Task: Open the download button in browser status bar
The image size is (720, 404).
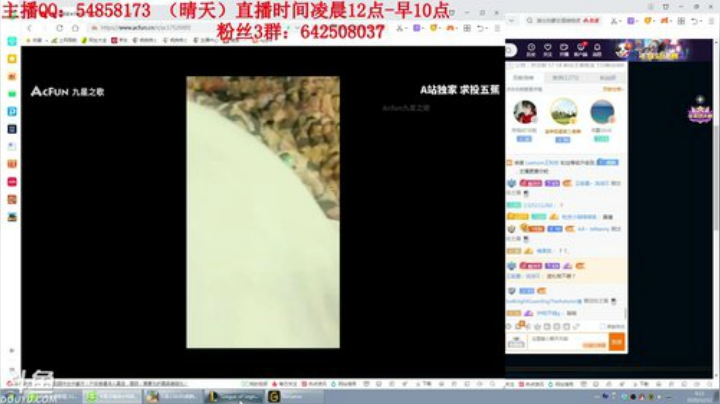Action: tap(424, 384)
